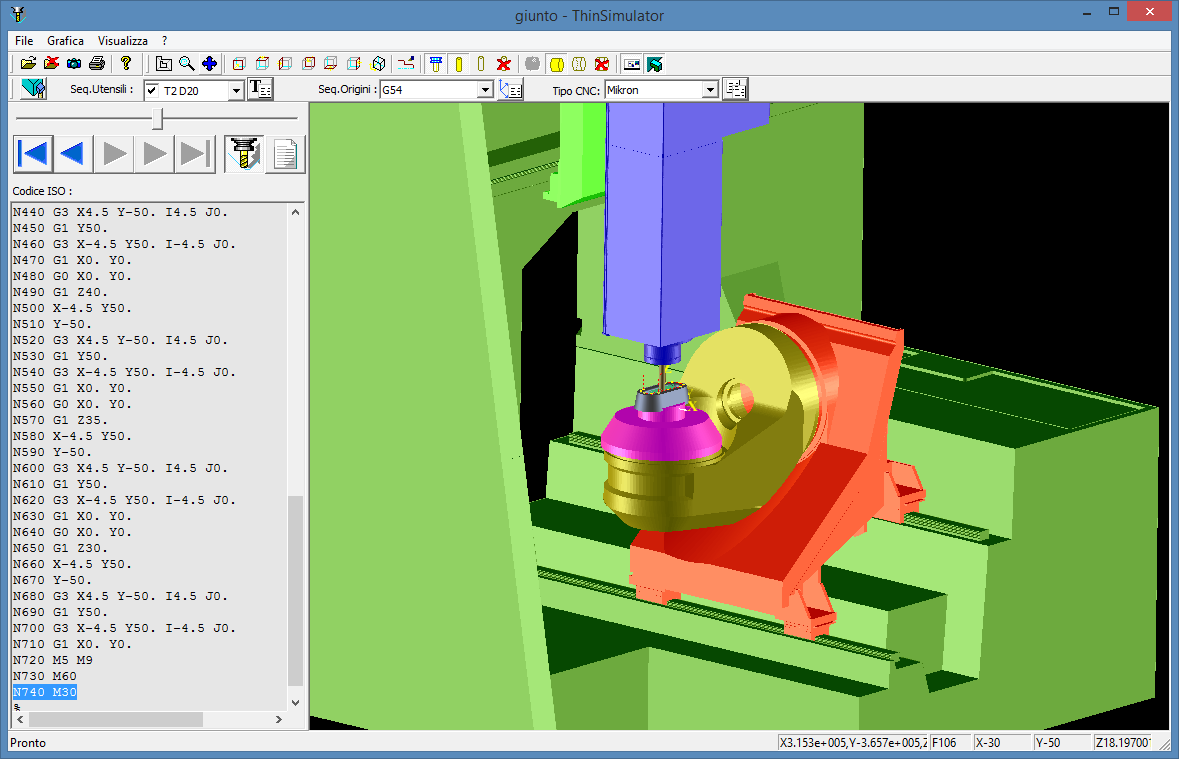1179x759 pixels.
Task: Select code line N650 G1 Z30.
Action: (x=60, y=548)
